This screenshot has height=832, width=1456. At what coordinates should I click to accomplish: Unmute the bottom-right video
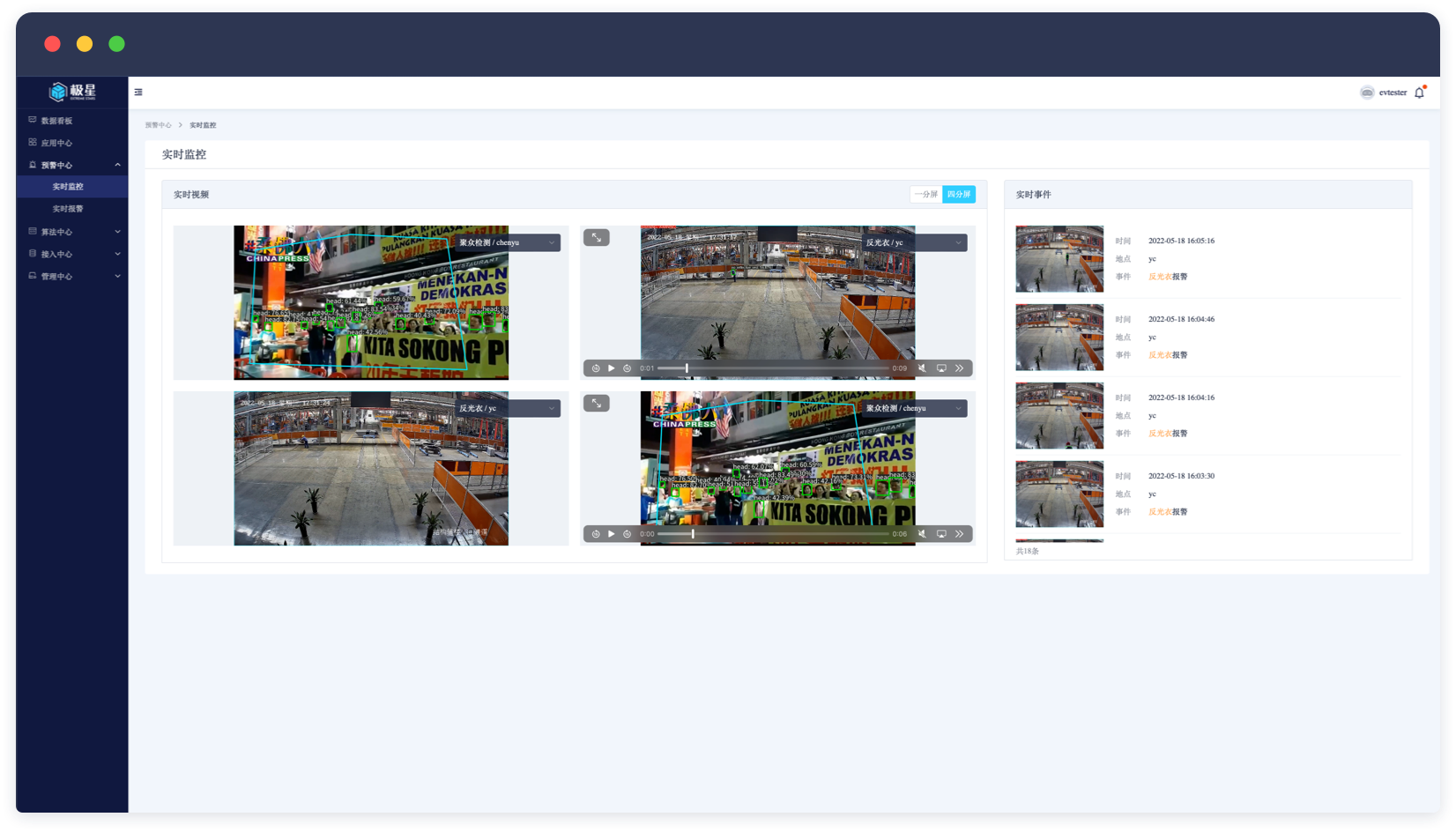922,534
